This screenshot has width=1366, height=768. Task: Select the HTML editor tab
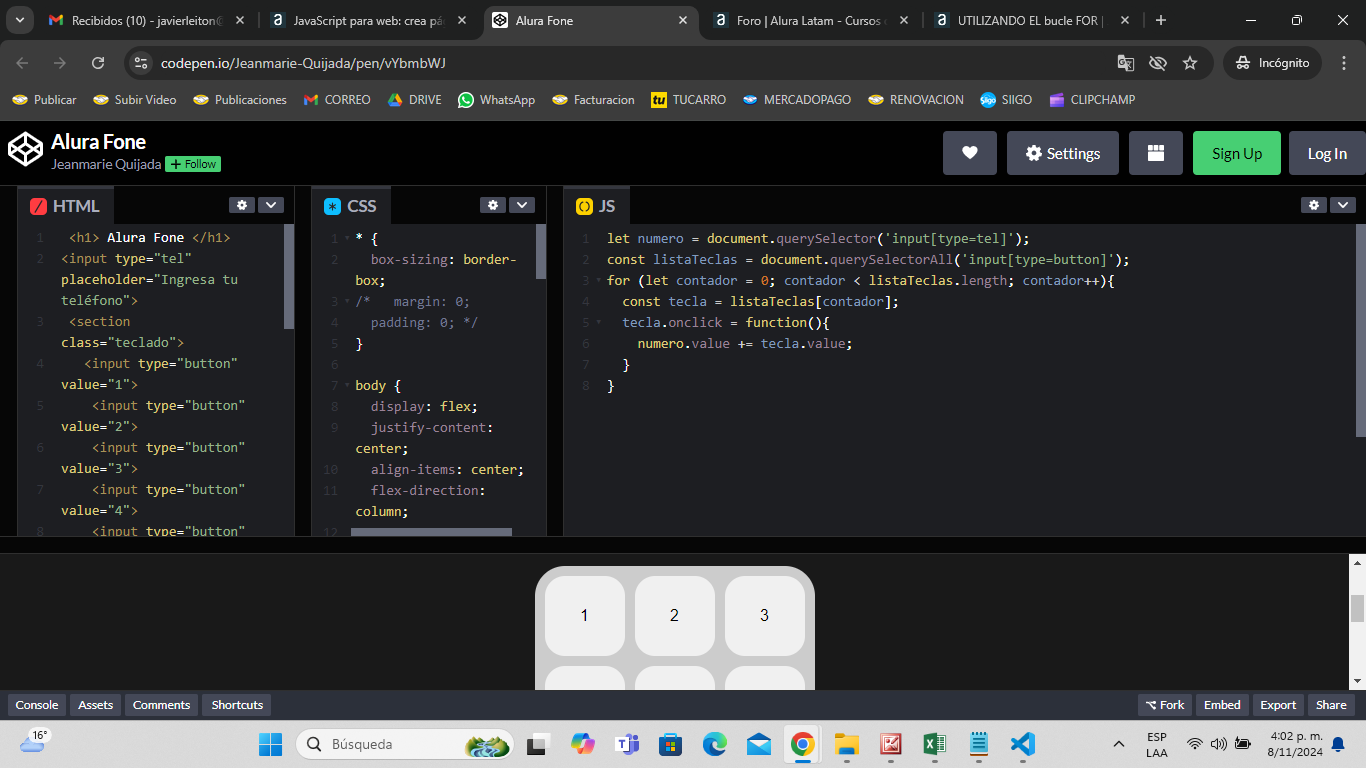click(x=65, y=206)
